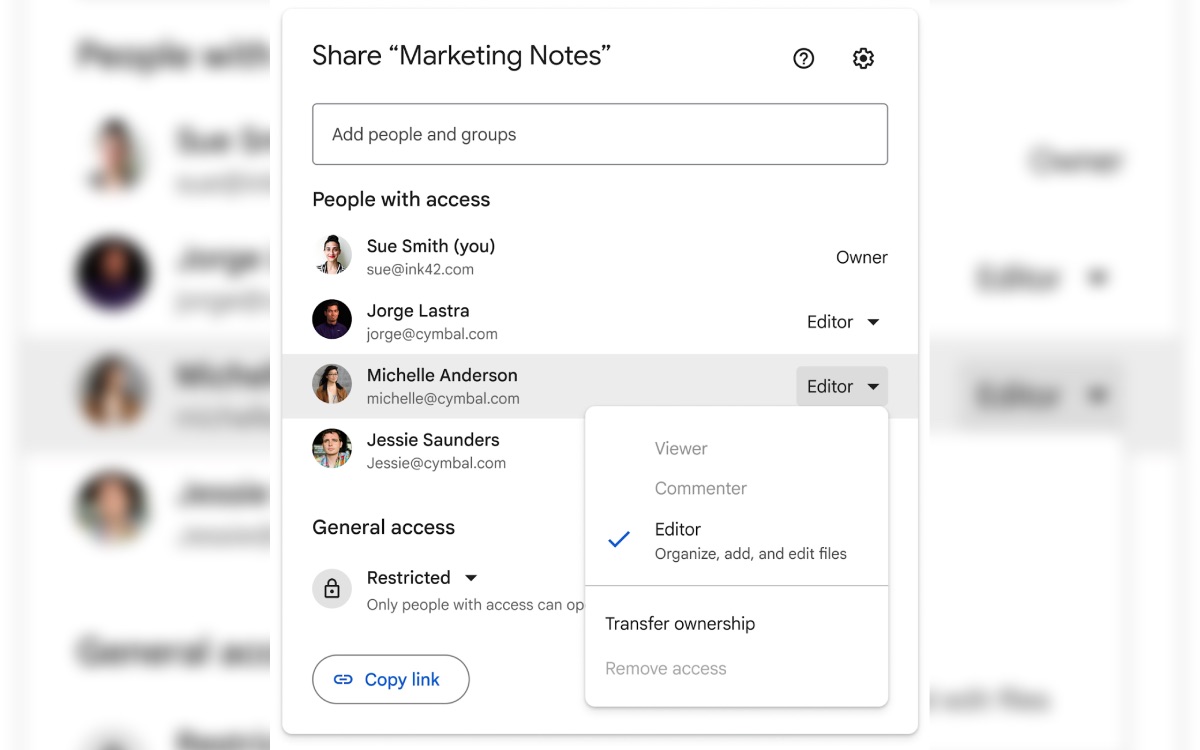Click the blue checkmark next to Editor
The image size is (1200, 750).
618,539
